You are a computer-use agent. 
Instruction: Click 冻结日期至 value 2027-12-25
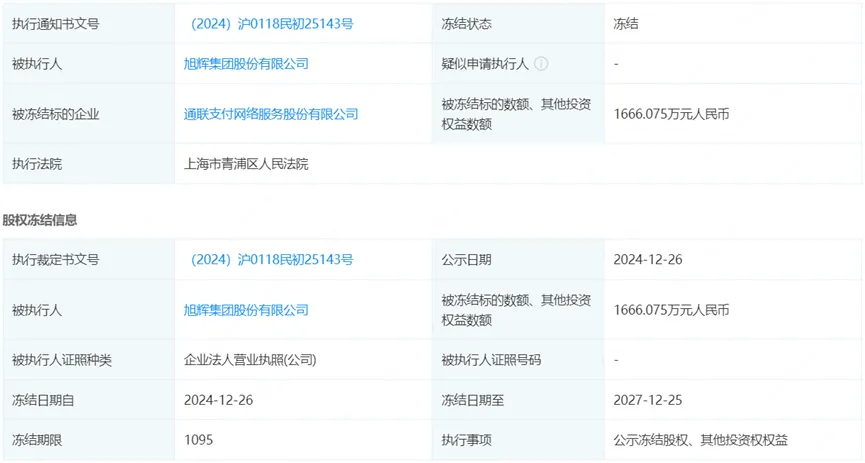648,400
